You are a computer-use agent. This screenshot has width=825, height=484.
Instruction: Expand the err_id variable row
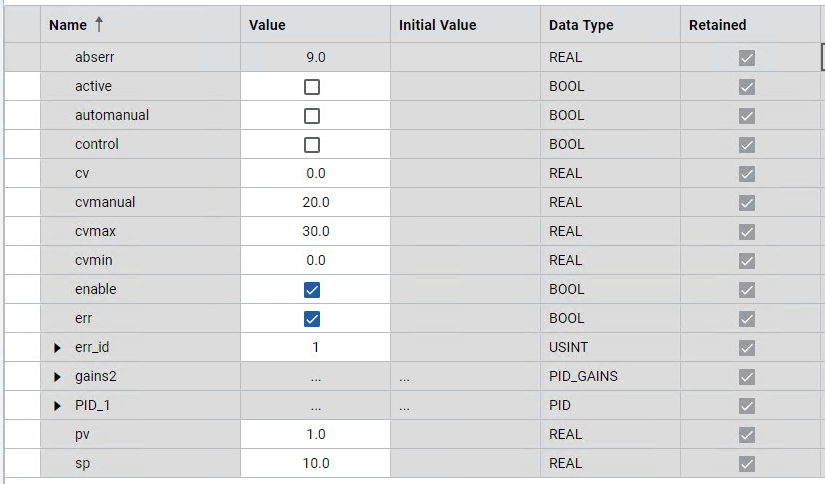(x=57, y=348)
